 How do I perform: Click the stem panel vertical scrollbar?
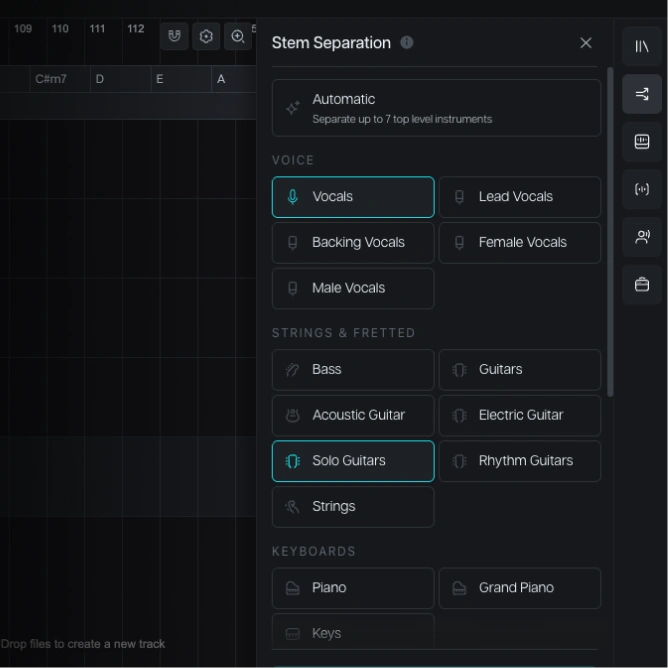click(x=610, y=232)
